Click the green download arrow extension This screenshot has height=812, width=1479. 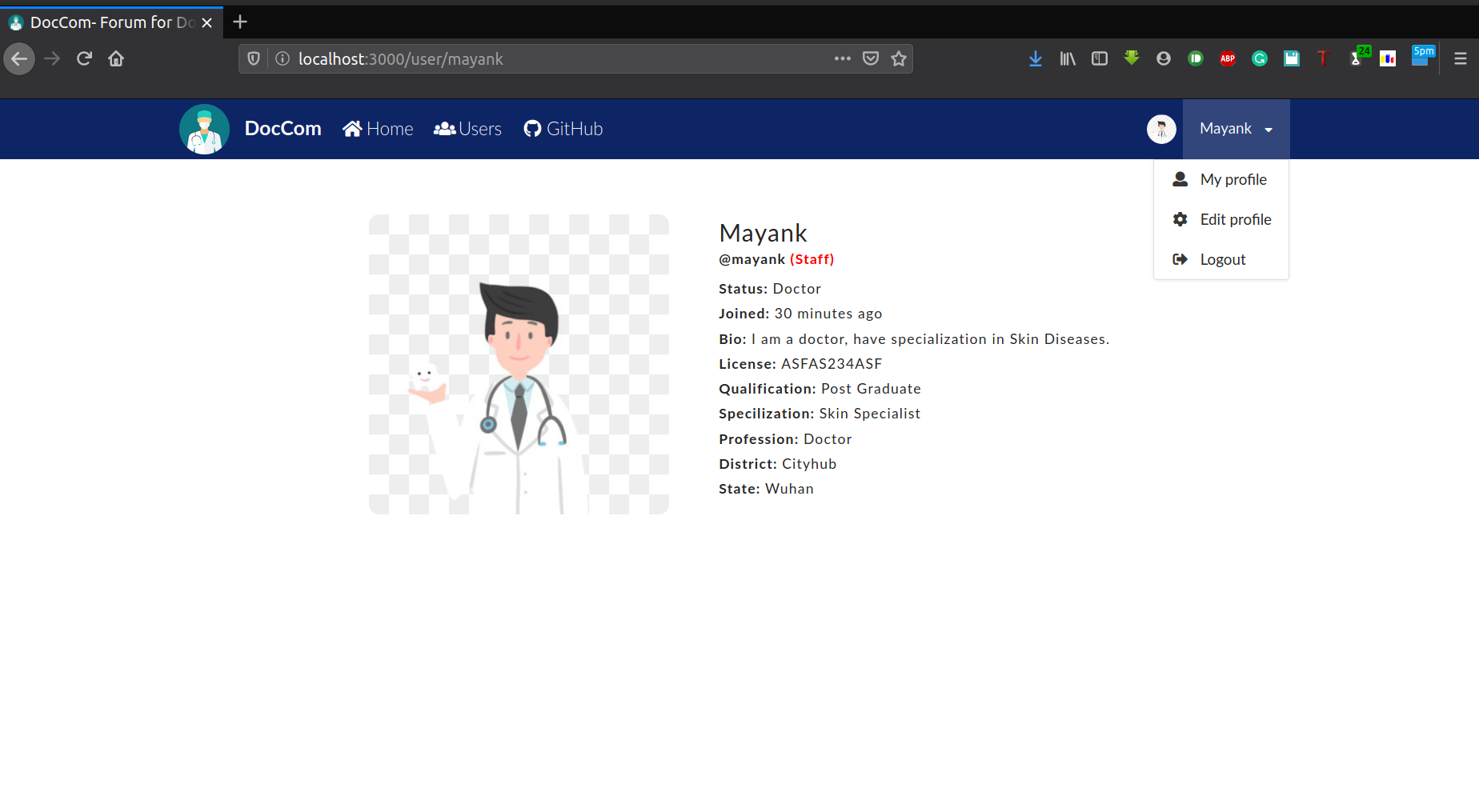pyautogui.click(x=1132, y=58)
